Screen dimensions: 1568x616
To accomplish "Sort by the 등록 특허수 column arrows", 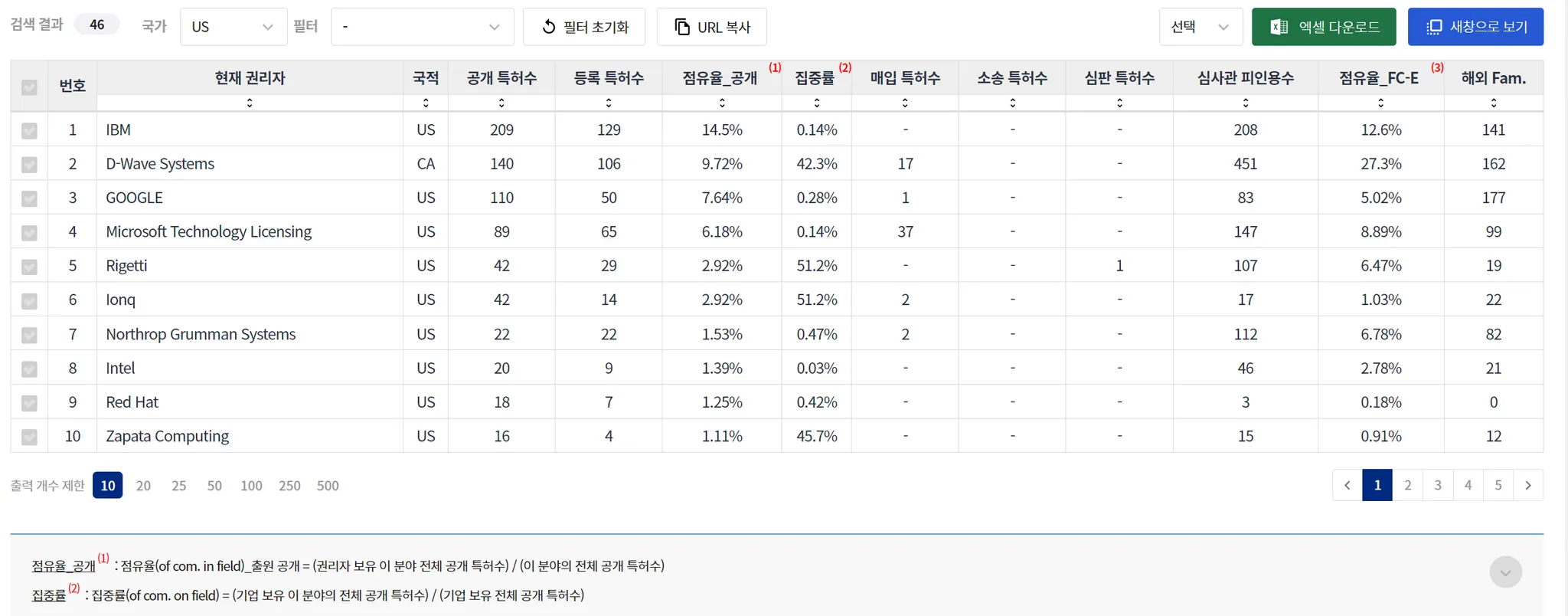I will point(609,103).
